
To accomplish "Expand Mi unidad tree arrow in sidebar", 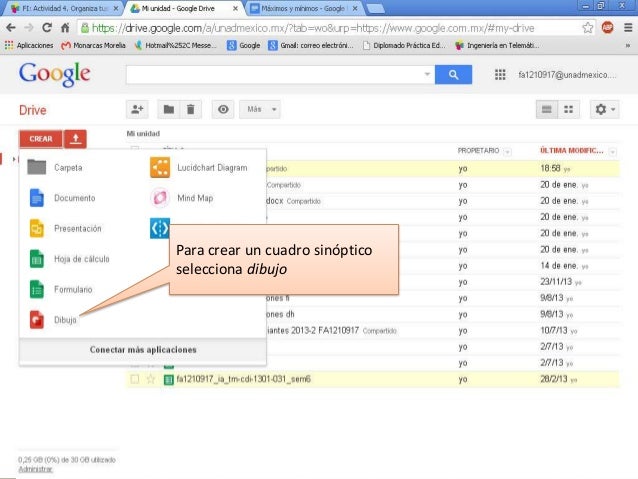I will click(14, 159).
